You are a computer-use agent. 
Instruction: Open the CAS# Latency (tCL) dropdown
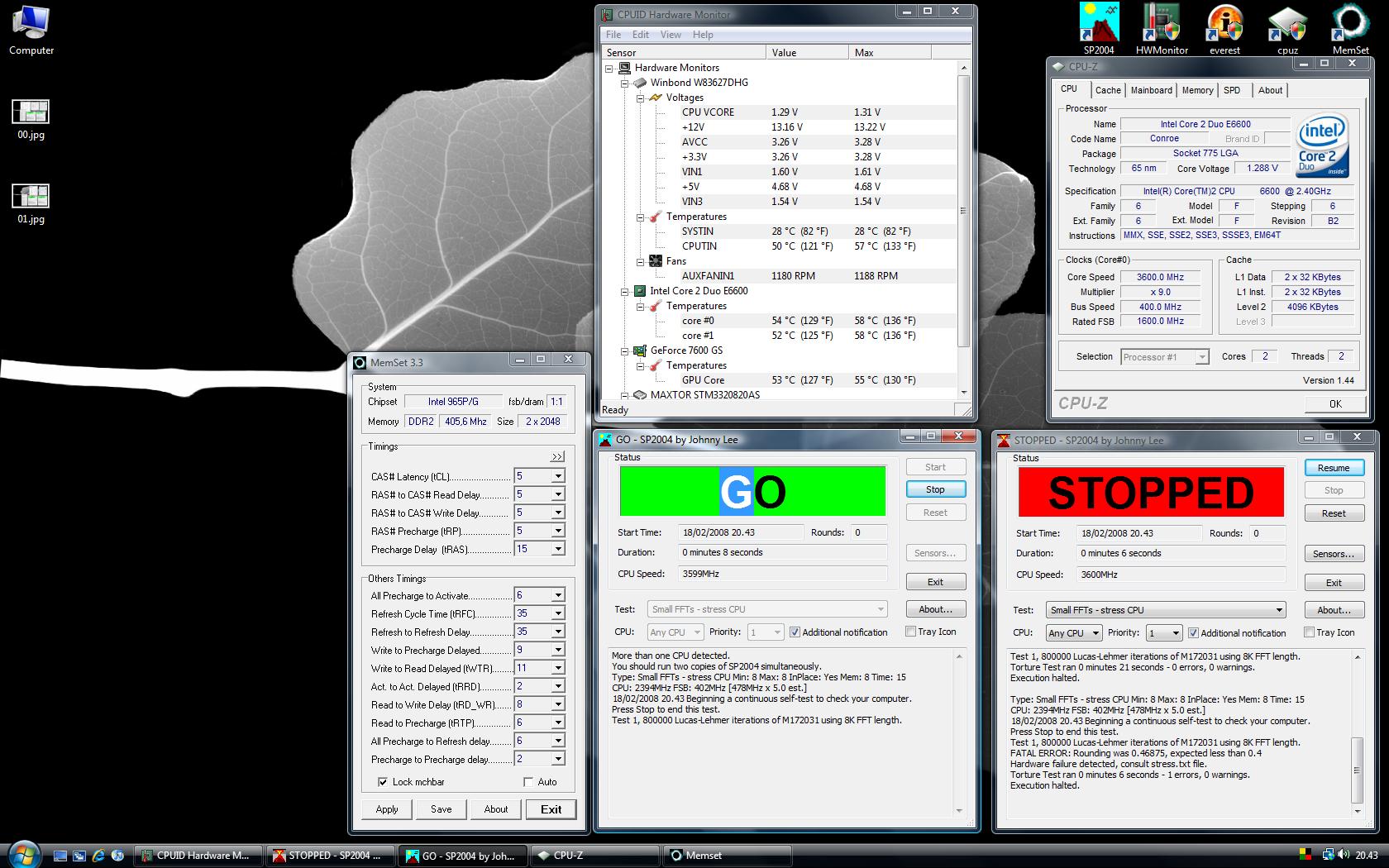pos(558,476)
